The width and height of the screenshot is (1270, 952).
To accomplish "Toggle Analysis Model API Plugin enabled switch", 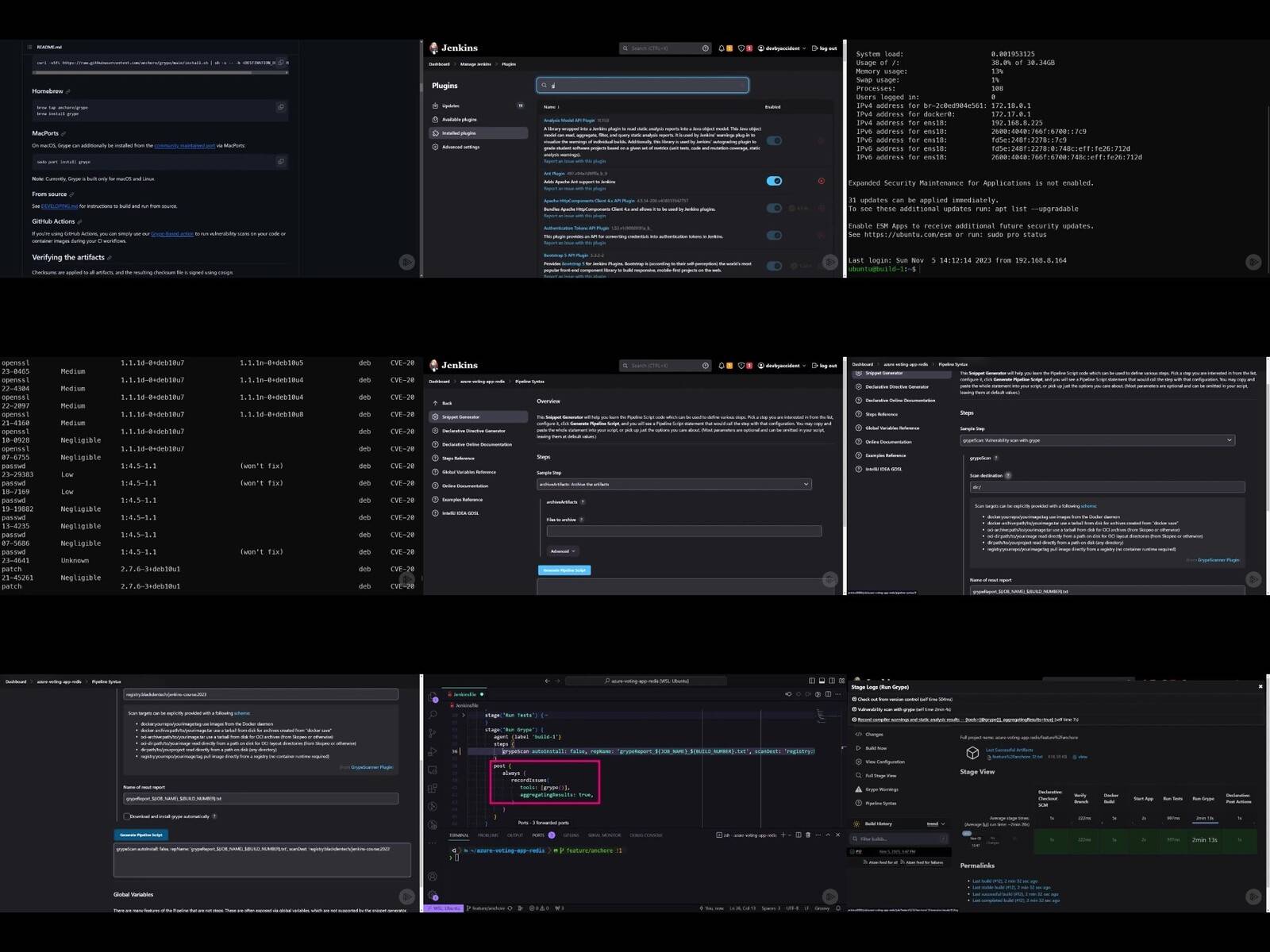I will click(x=774, y=140).
